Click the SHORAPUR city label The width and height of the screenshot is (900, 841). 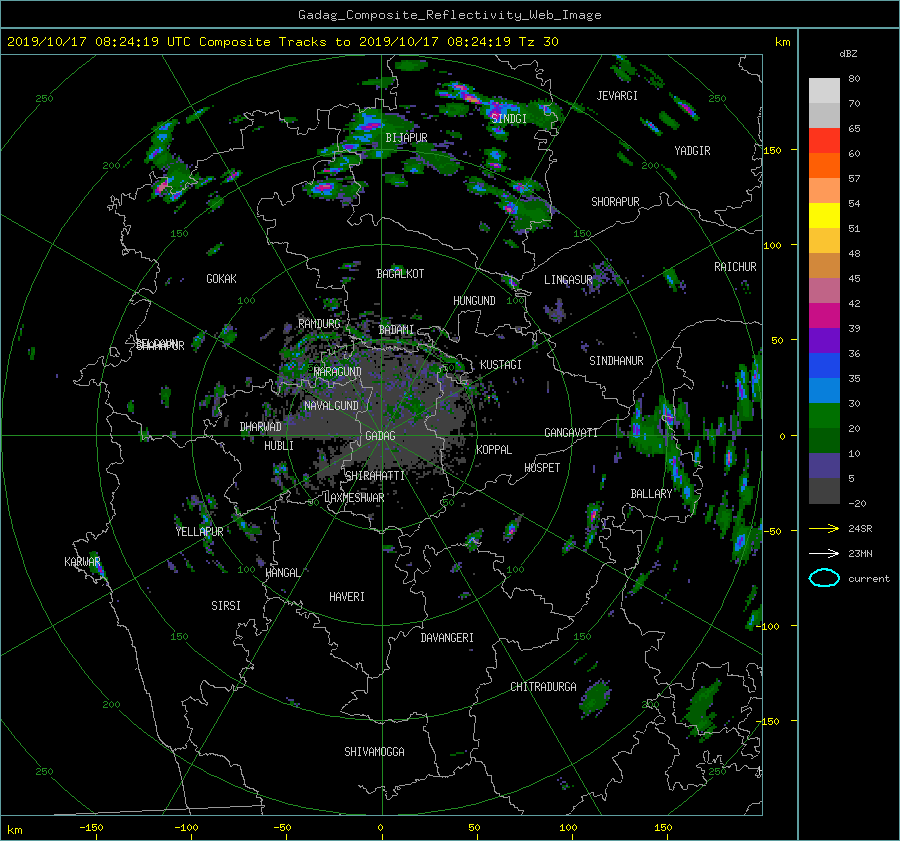[x=615, y=202]
